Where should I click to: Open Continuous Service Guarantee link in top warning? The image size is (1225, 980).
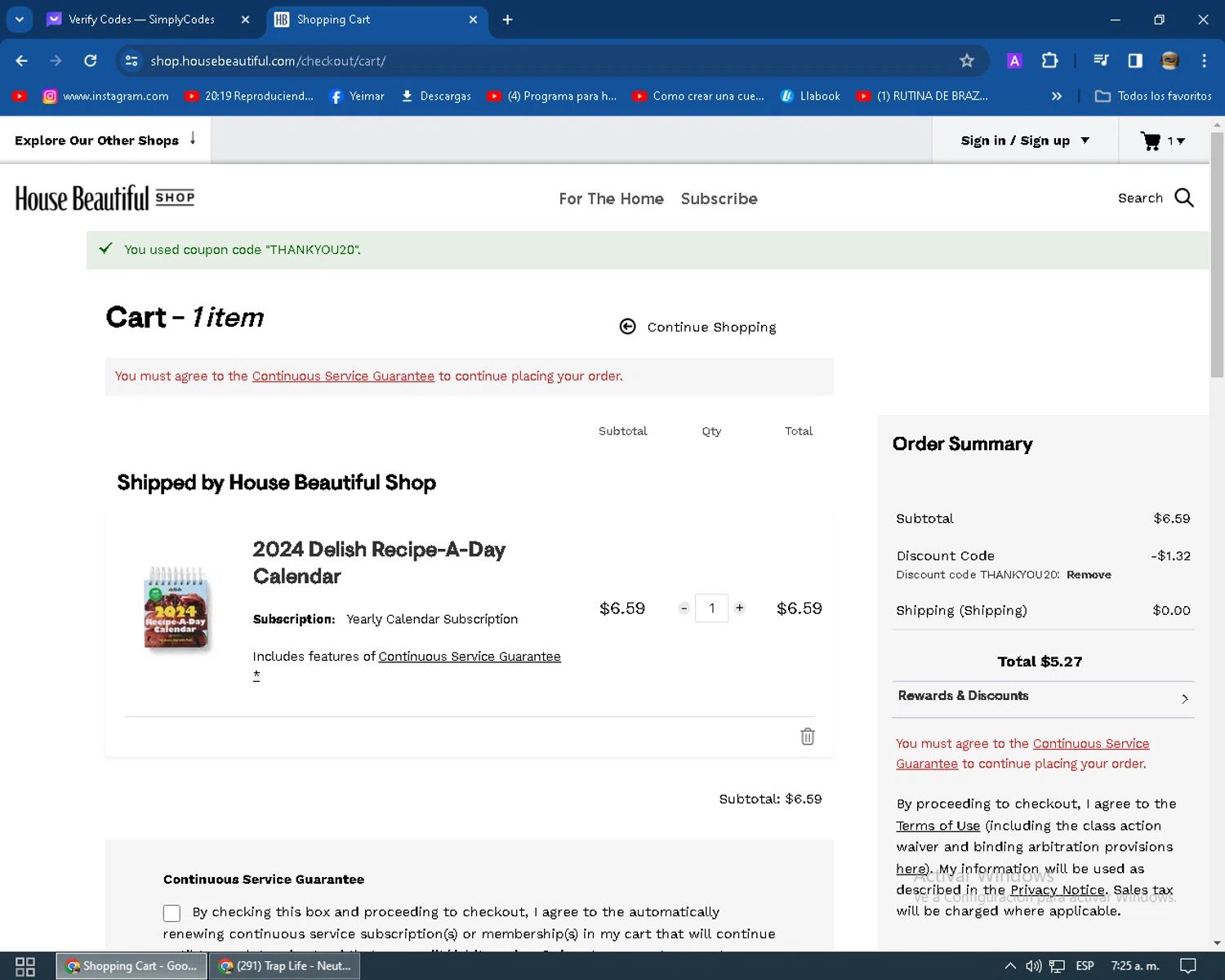pos(343,376)
